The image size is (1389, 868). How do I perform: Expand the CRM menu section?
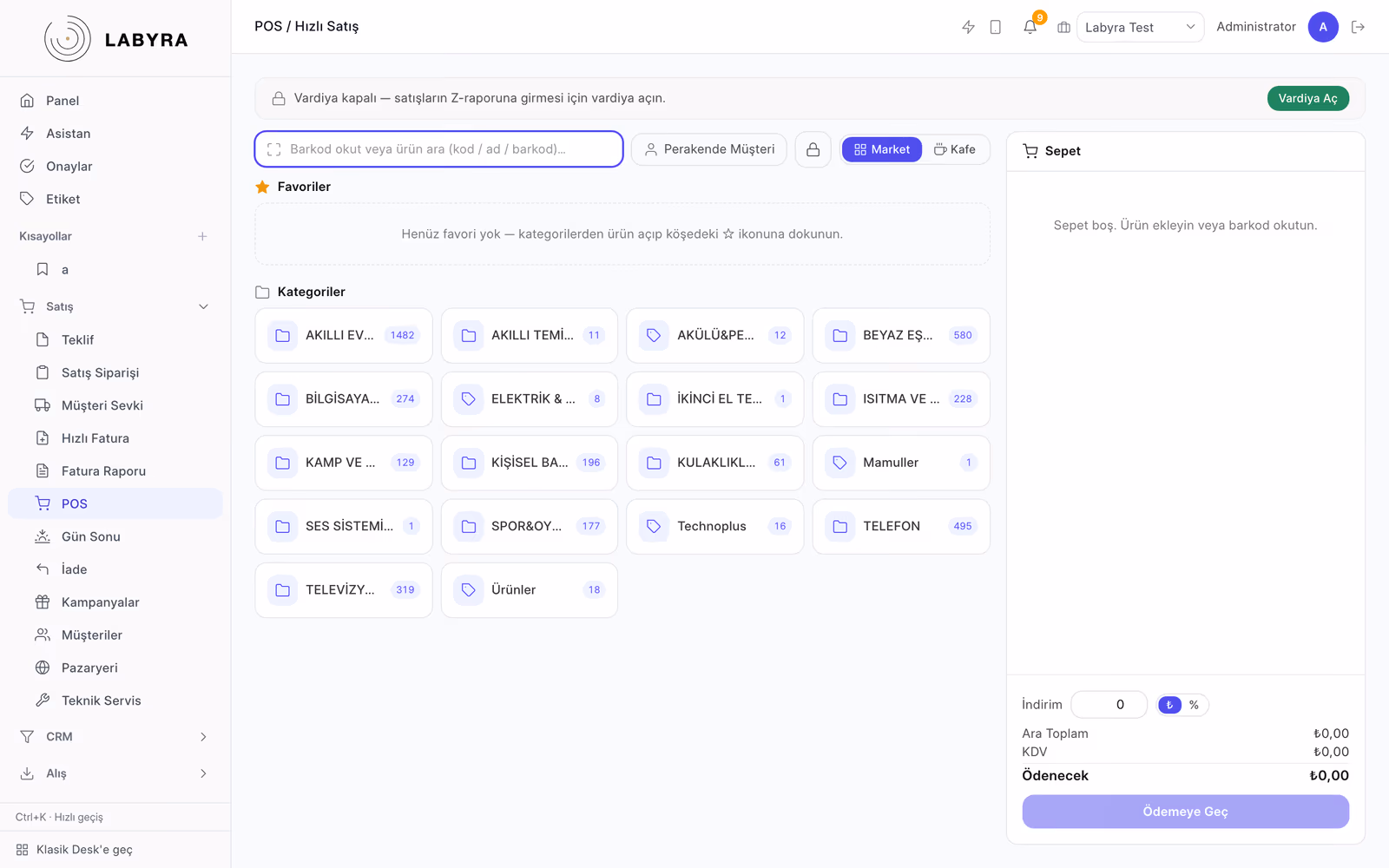click(x=115, y=737)
